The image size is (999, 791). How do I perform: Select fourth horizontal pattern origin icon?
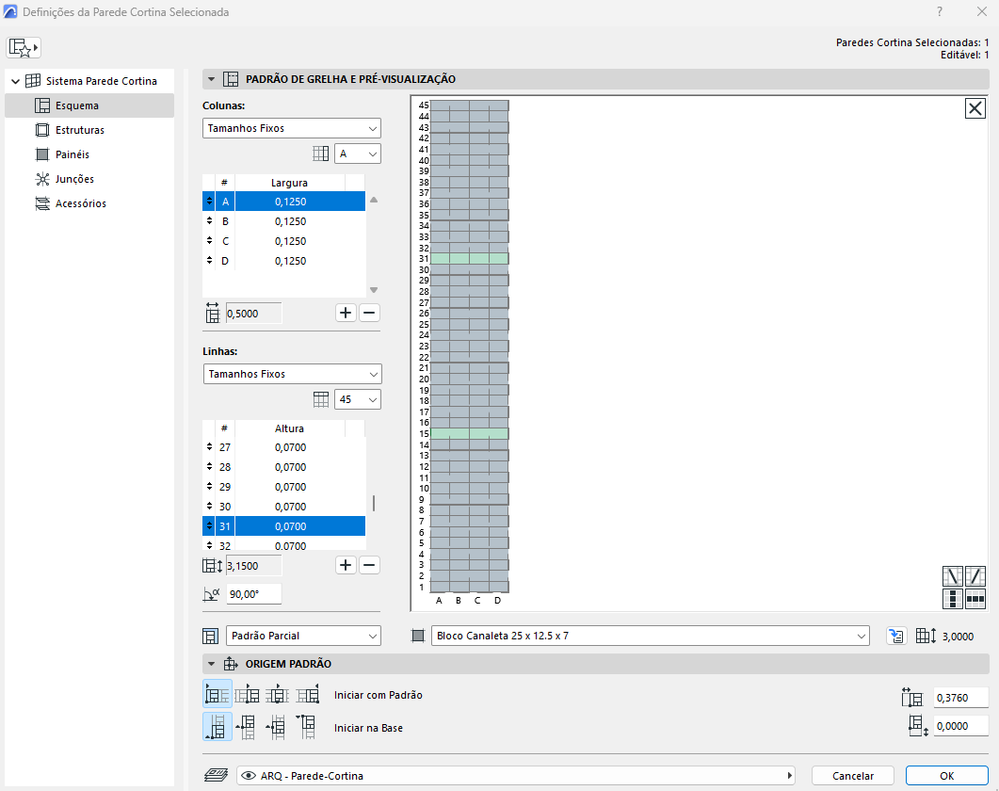[x=308, y=695]
